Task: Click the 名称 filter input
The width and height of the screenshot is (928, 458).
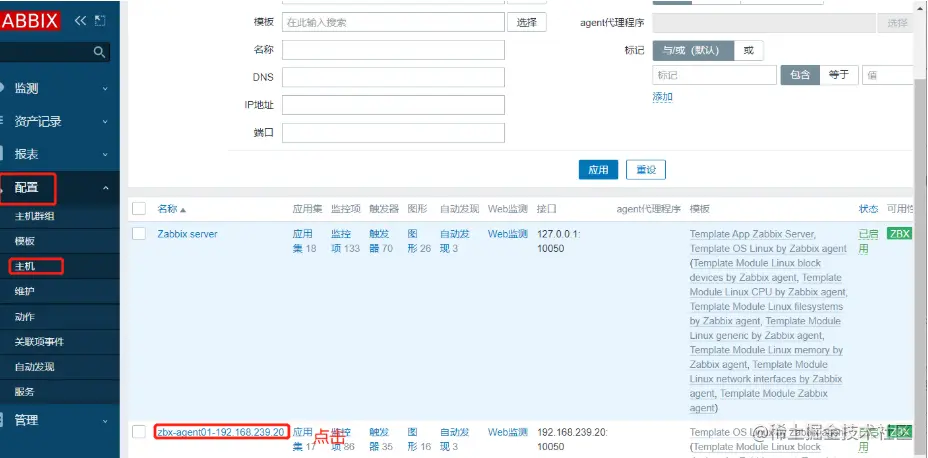Action: pyautogui.click(x=393, y=50)
